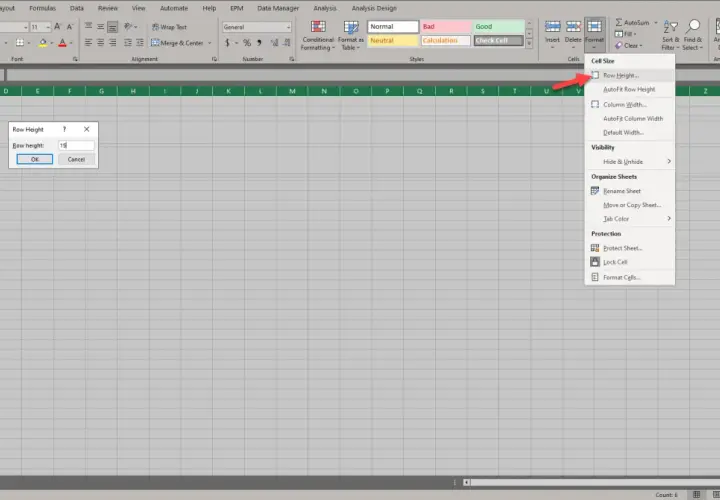Toggle bottom align button
Viewport: 720px width, 500px height.
112,27
